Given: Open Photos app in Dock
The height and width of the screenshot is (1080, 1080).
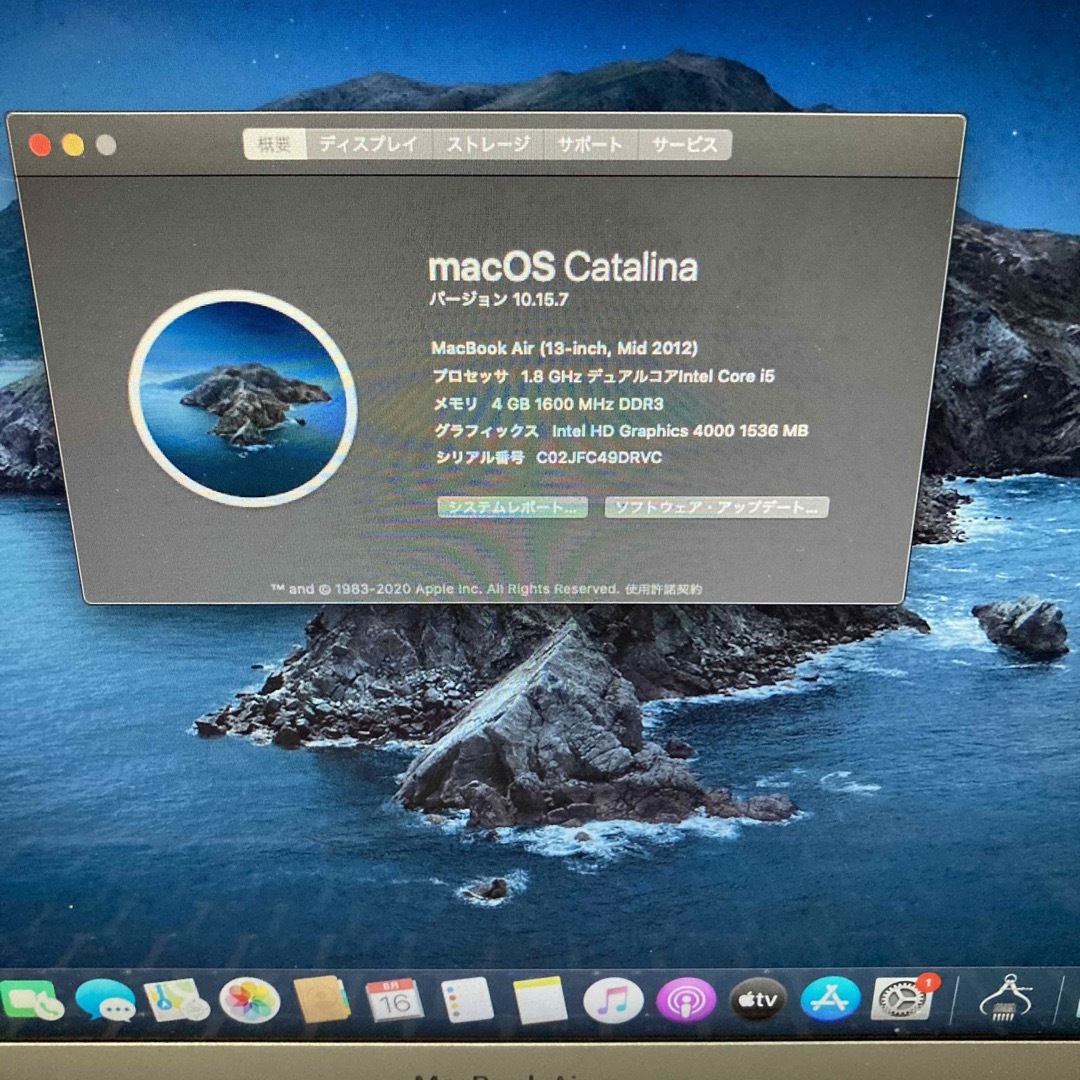Looking at the screenshot, I should (x=249, y=1000).
